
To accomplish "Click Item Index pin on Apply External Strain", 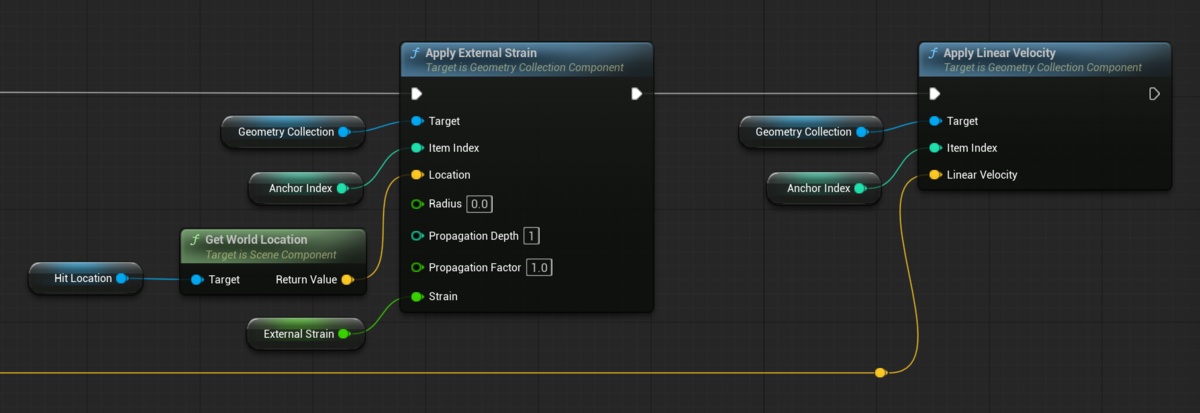I will [418, 148].
